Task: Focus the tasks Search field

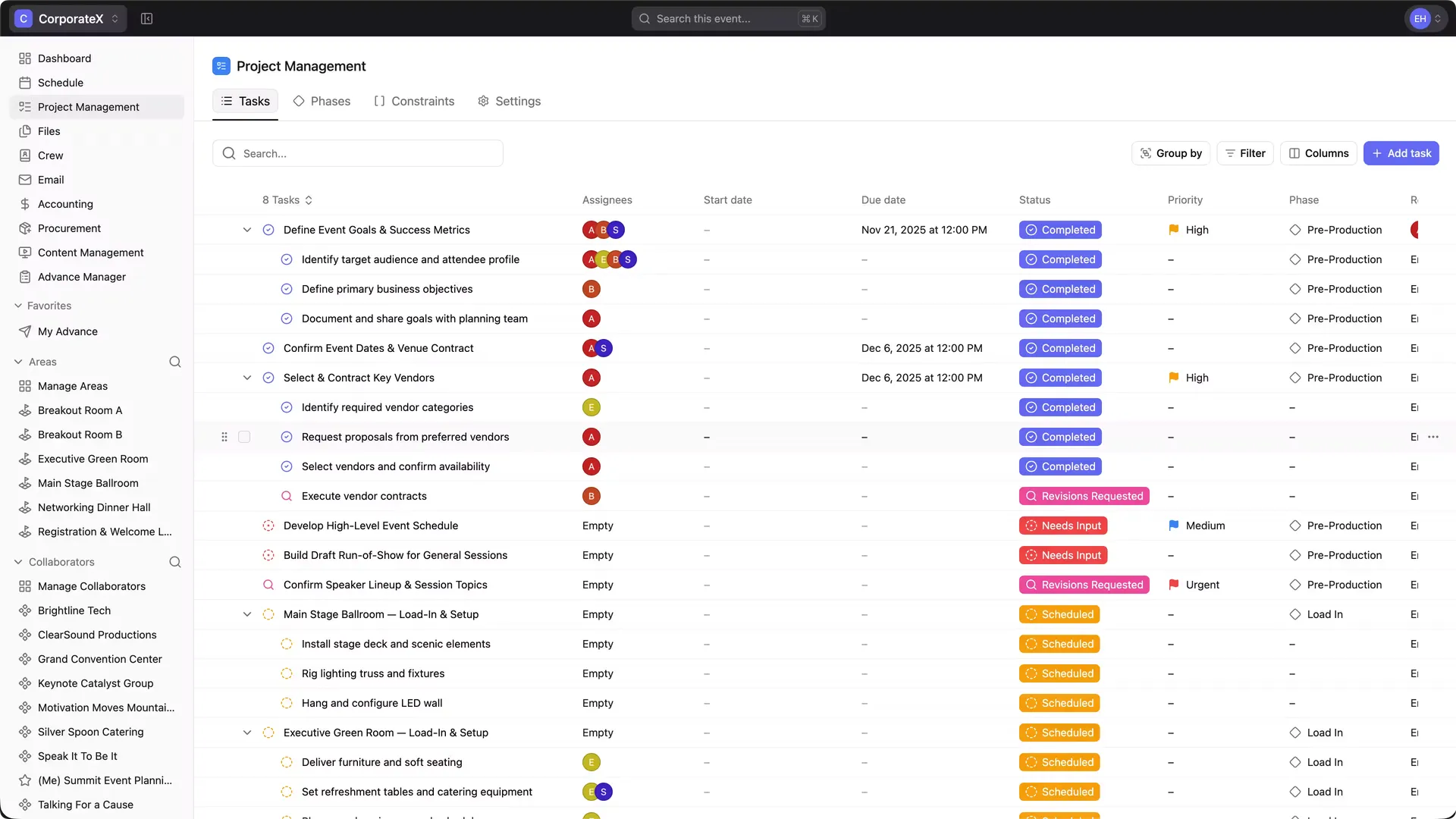Action: (x=358, y=153)
